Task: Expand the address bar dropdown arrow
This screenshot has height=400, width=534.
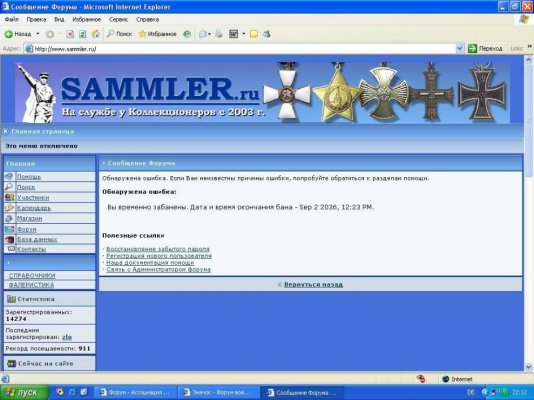Action: pos(459,49)
